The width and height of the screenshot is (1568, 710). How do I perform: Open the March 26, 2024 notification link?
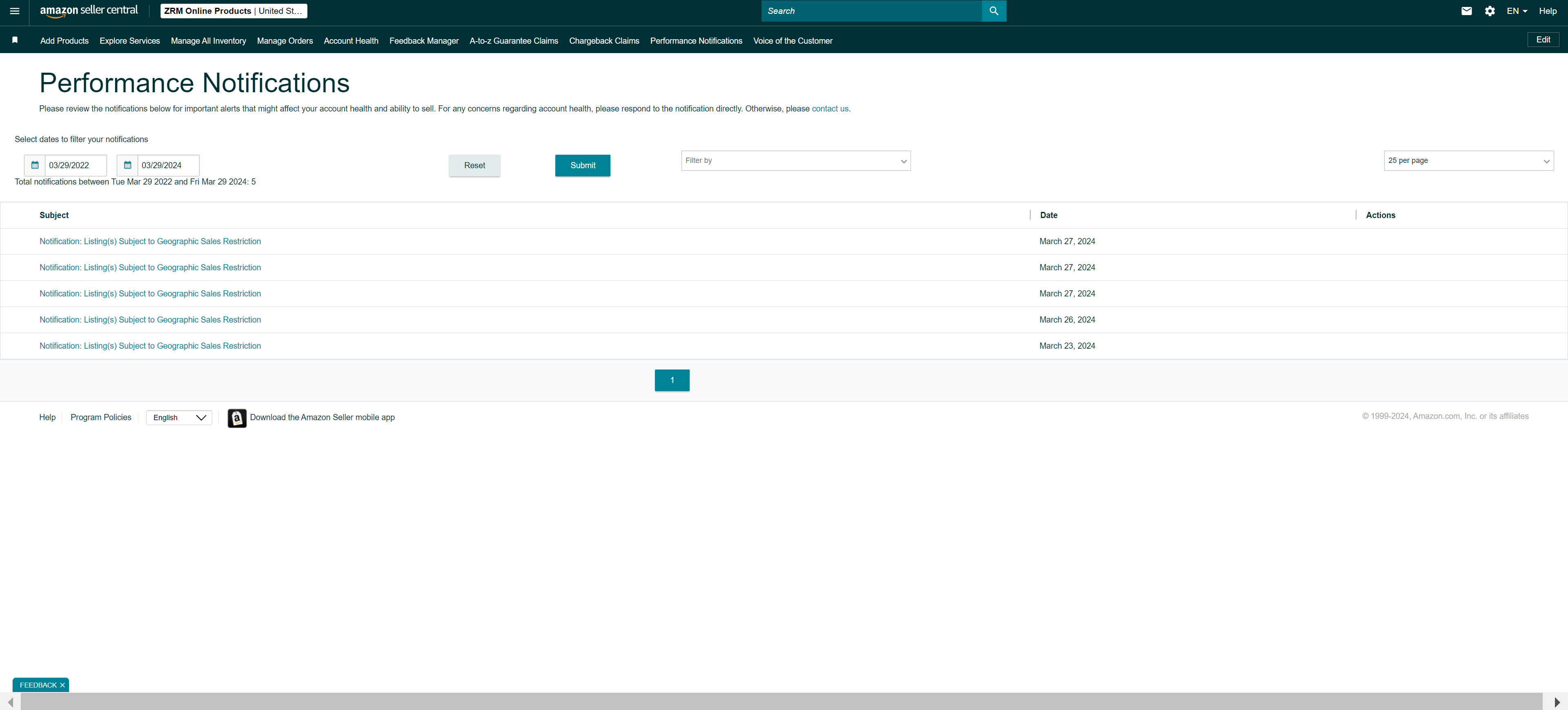[150, 320]
